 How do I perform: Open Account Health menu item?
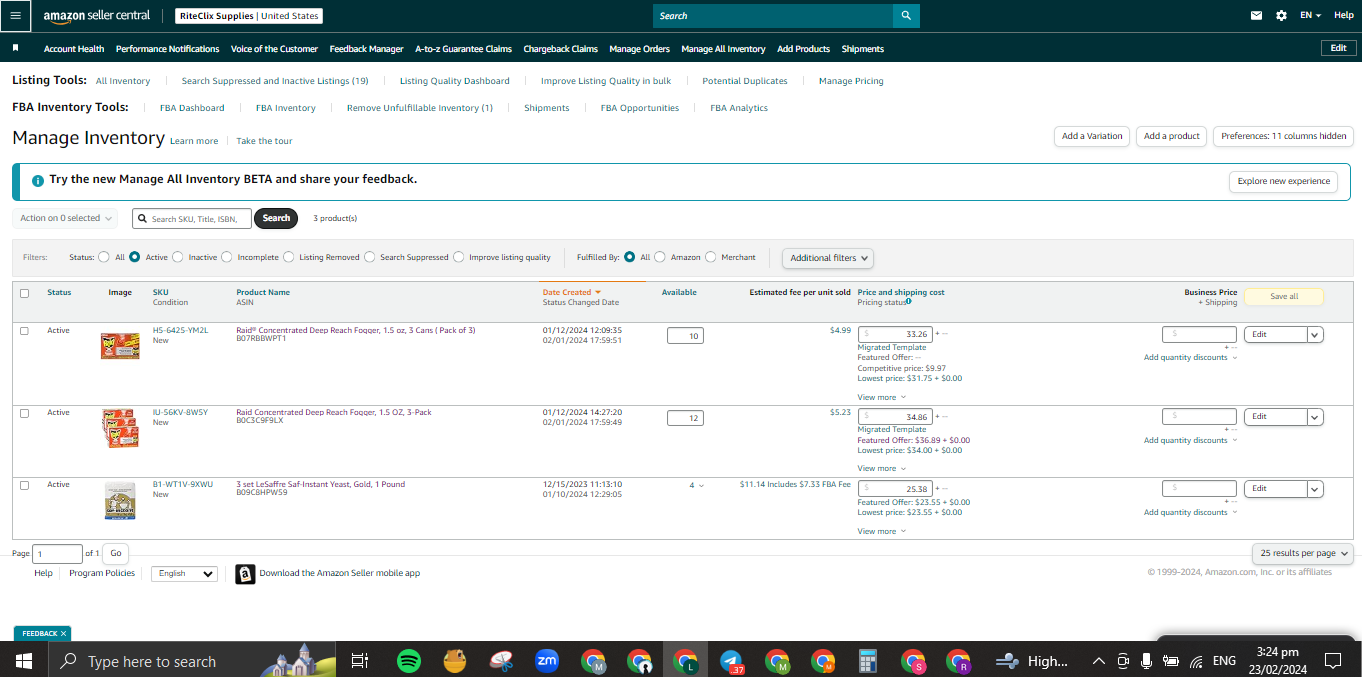click(74, 49)
